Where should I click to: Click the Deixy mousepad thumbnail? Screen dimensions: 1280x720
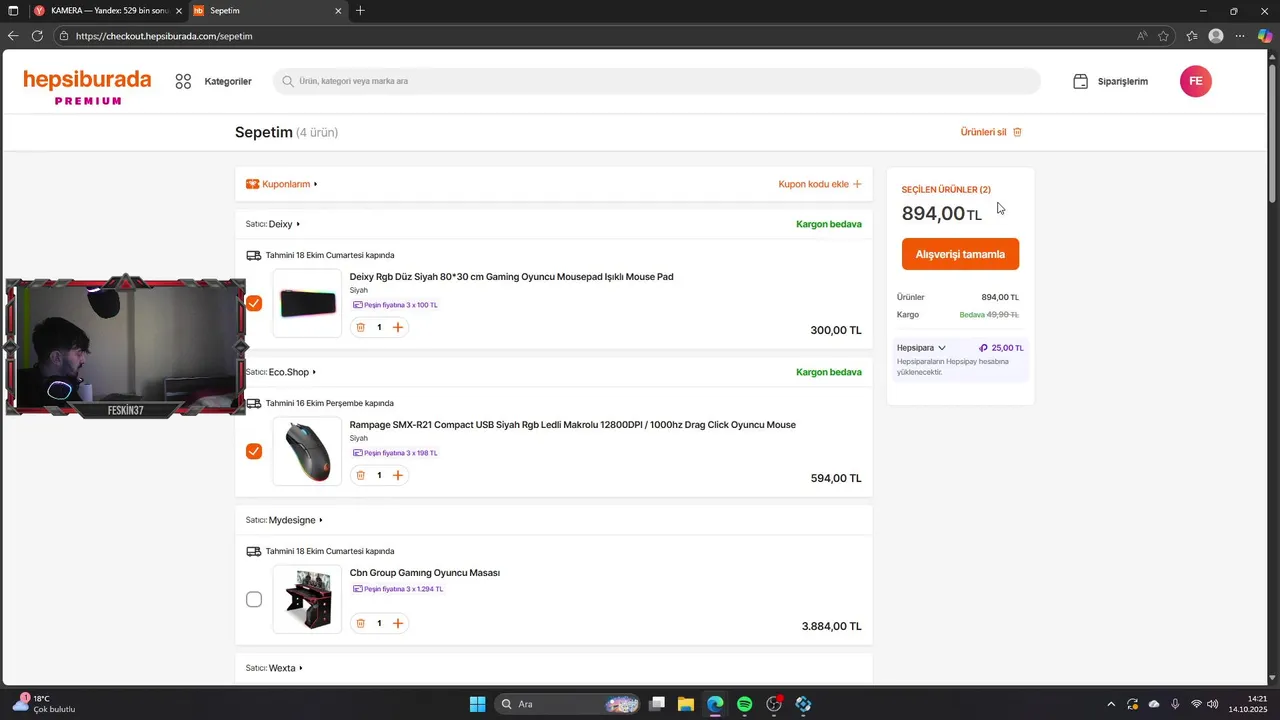point(307,303)
